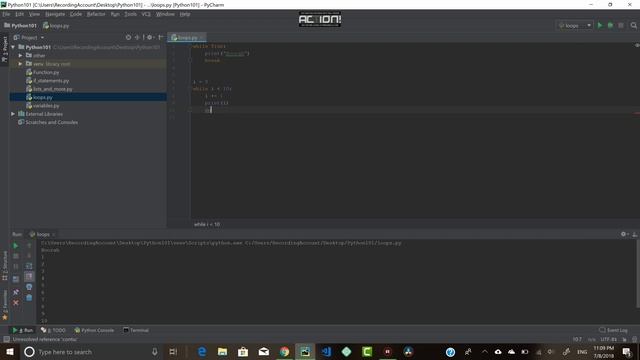
Task: Expand the other folder
Action: coord(20,55)
